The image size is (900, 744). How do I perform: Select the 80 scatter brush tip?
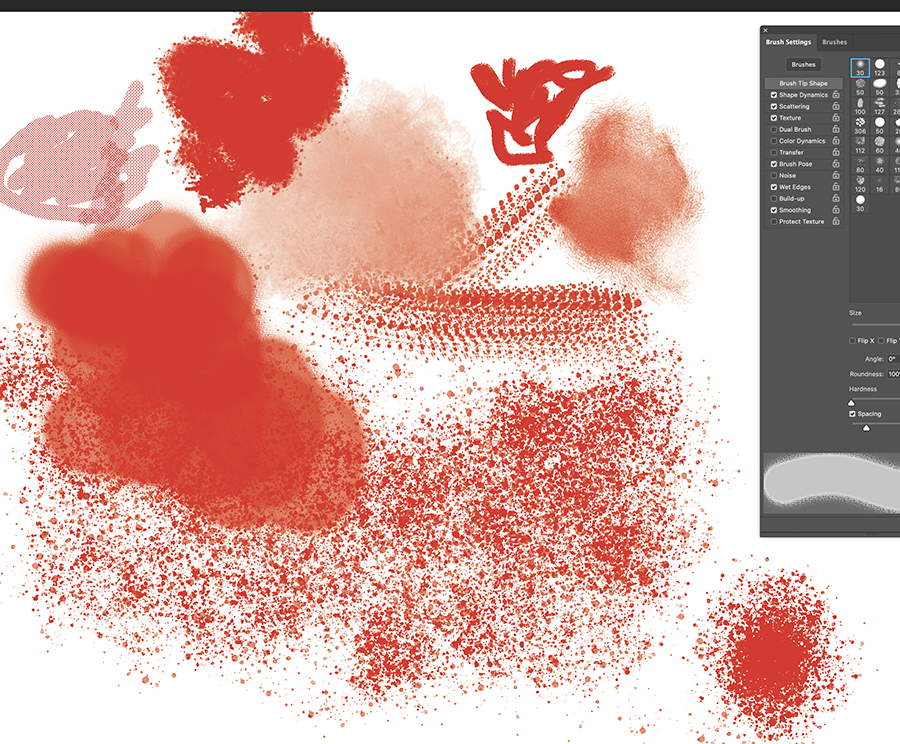pos(860,165)
